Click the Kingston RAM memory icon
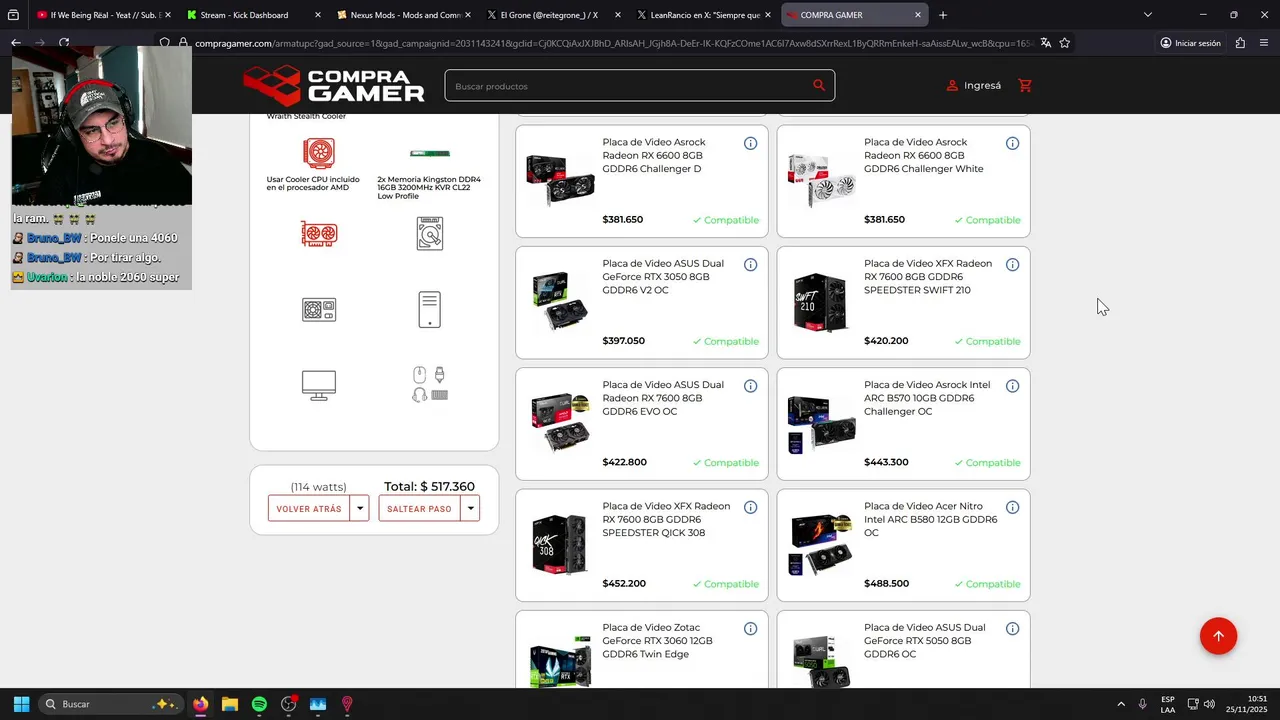Screen dimensions: 1280x720 pyautogui.click(x=430, y=153)
